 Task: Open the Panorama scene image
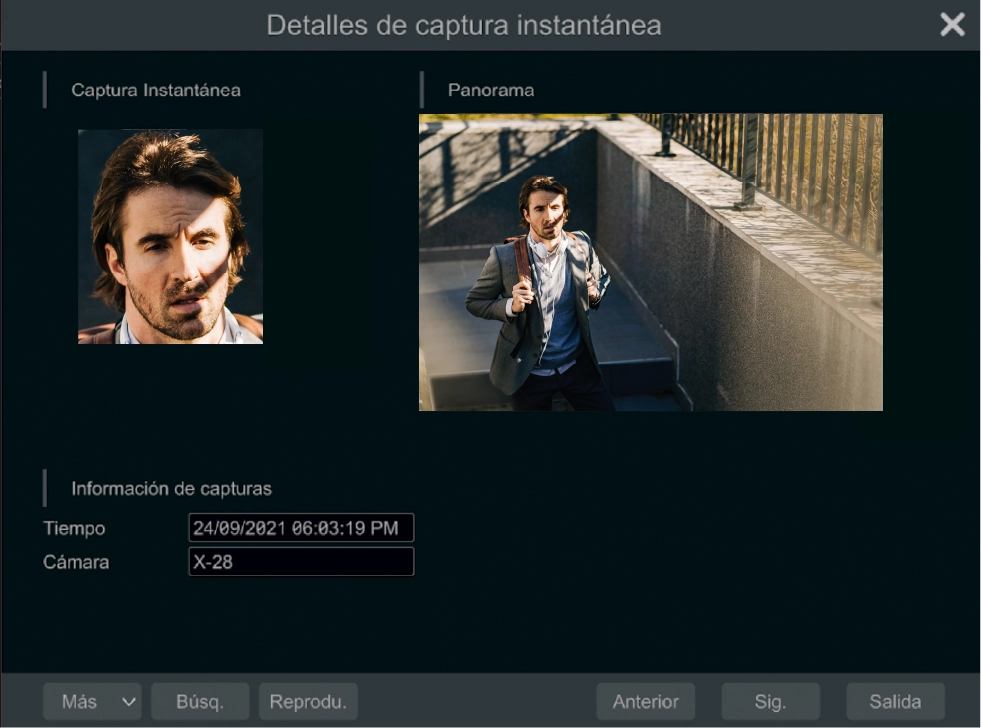651,262
